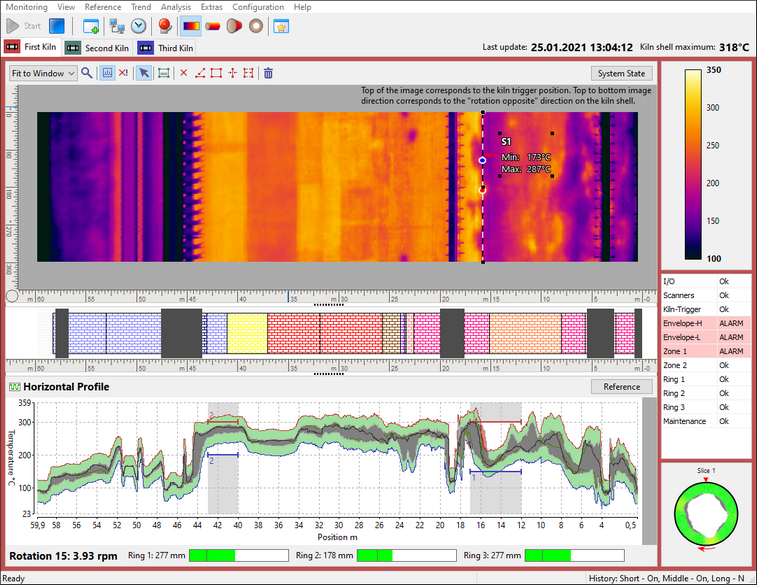Open the Monitoring menu
Viewport: 757px width, 585px height.
[27, 7]
